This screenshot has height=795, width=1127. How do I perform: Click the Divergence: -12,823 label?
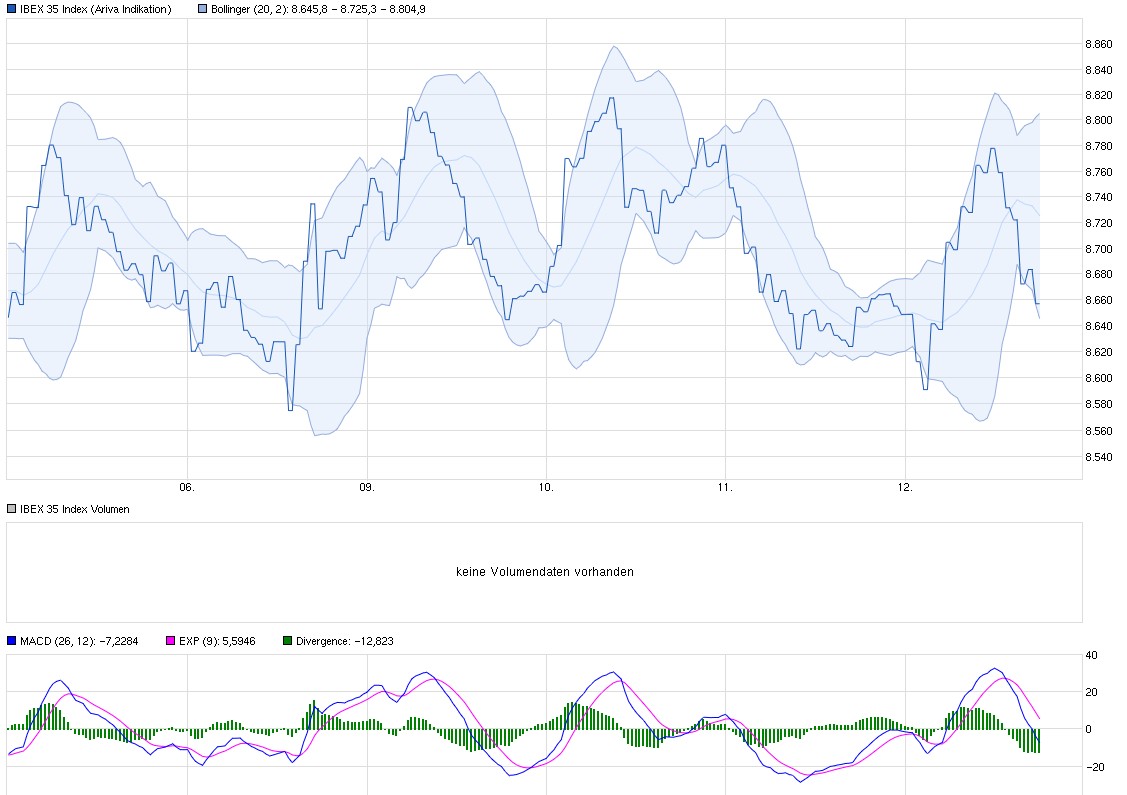click(x=345, y=641)
